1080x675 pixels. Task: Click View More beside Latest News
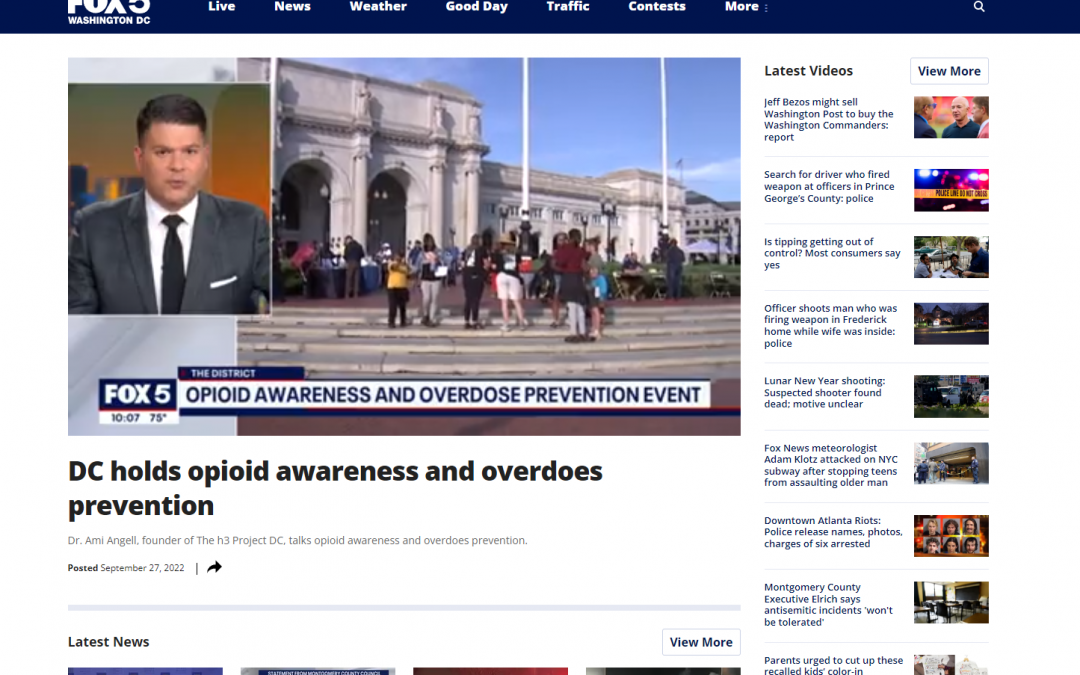click(x=700, y=642)
